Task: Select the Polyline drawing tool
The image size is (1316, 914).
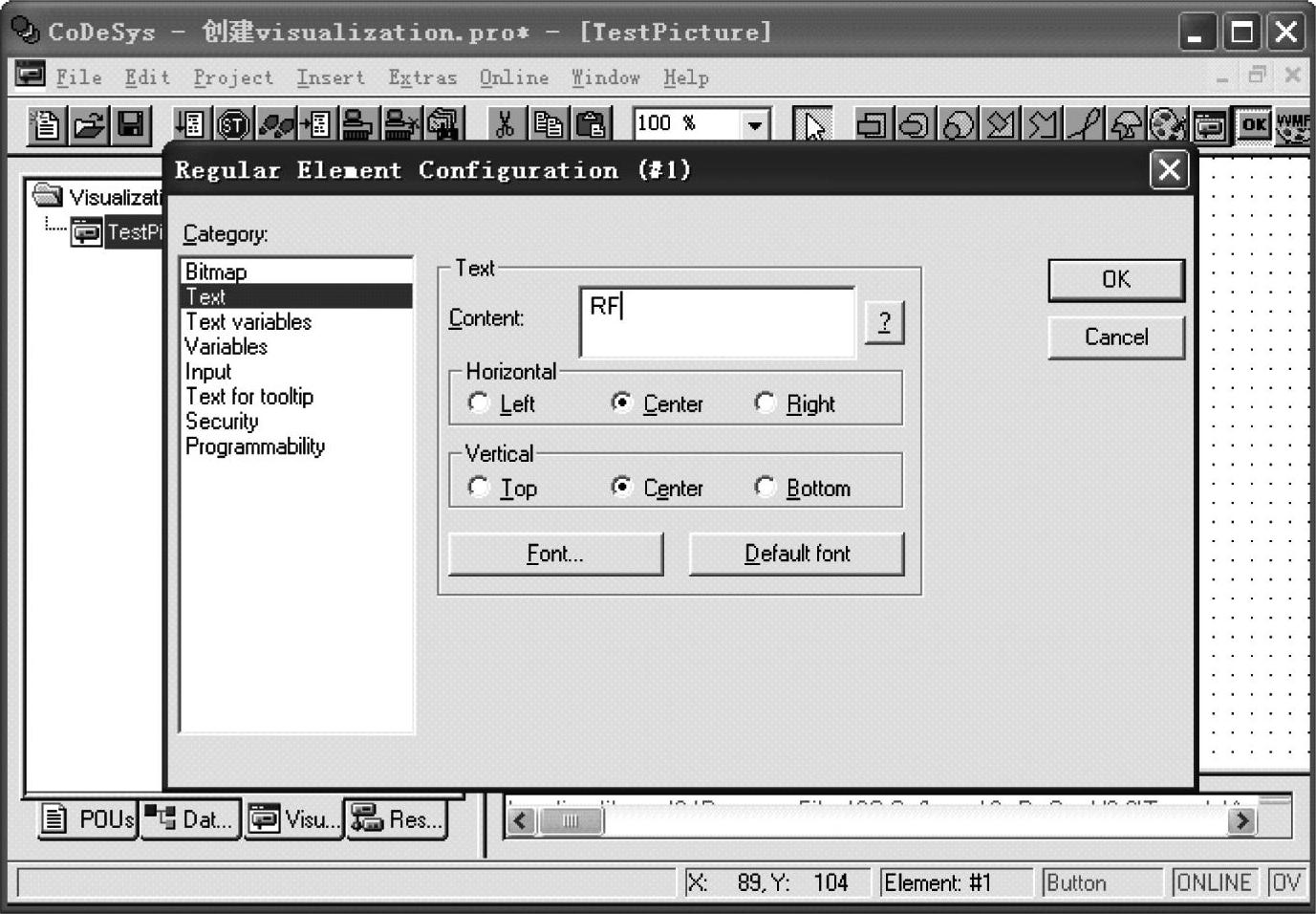Action: pos(1042,125)
